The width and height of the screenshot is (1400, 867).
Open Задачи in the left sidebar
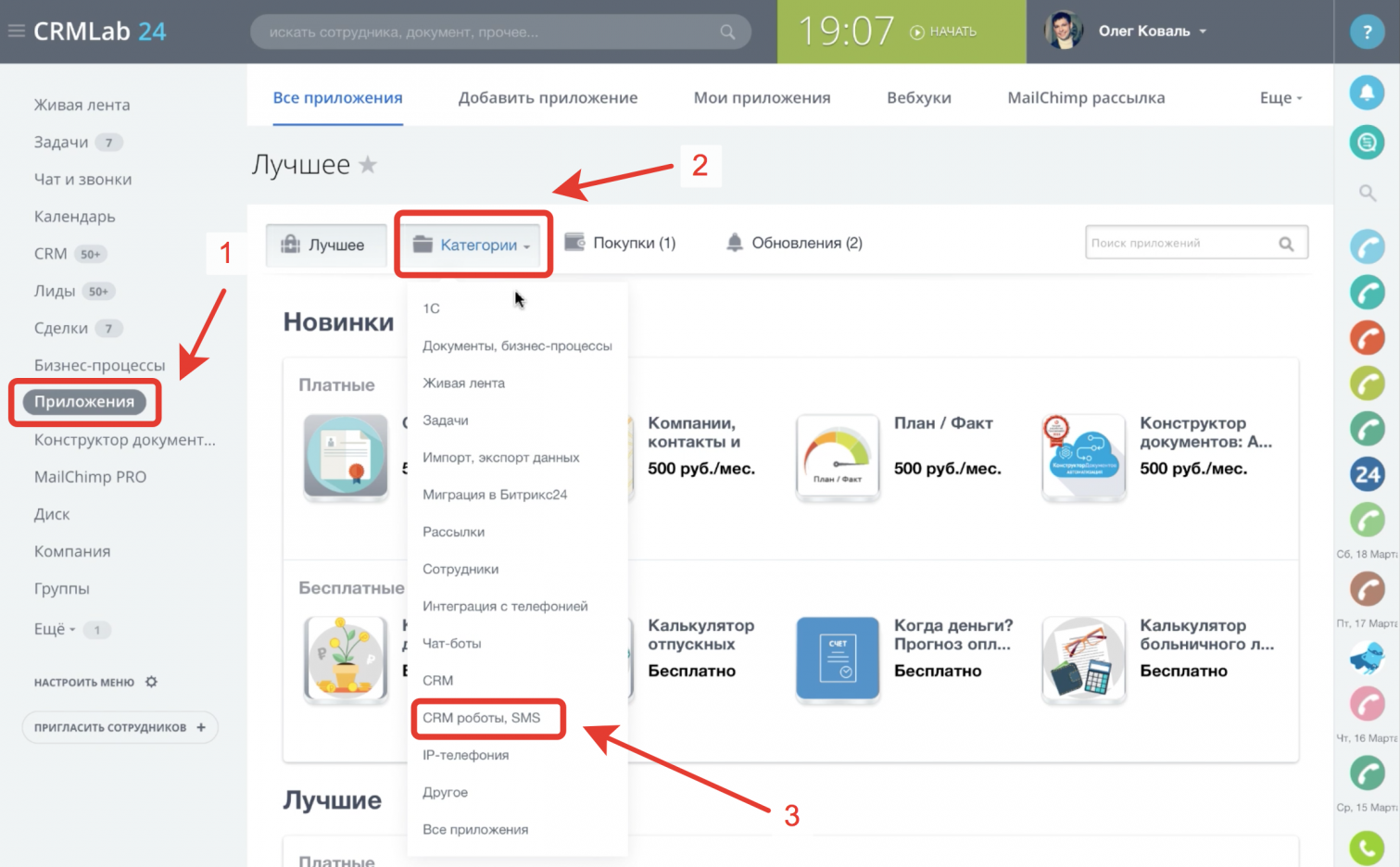[61, 142]
